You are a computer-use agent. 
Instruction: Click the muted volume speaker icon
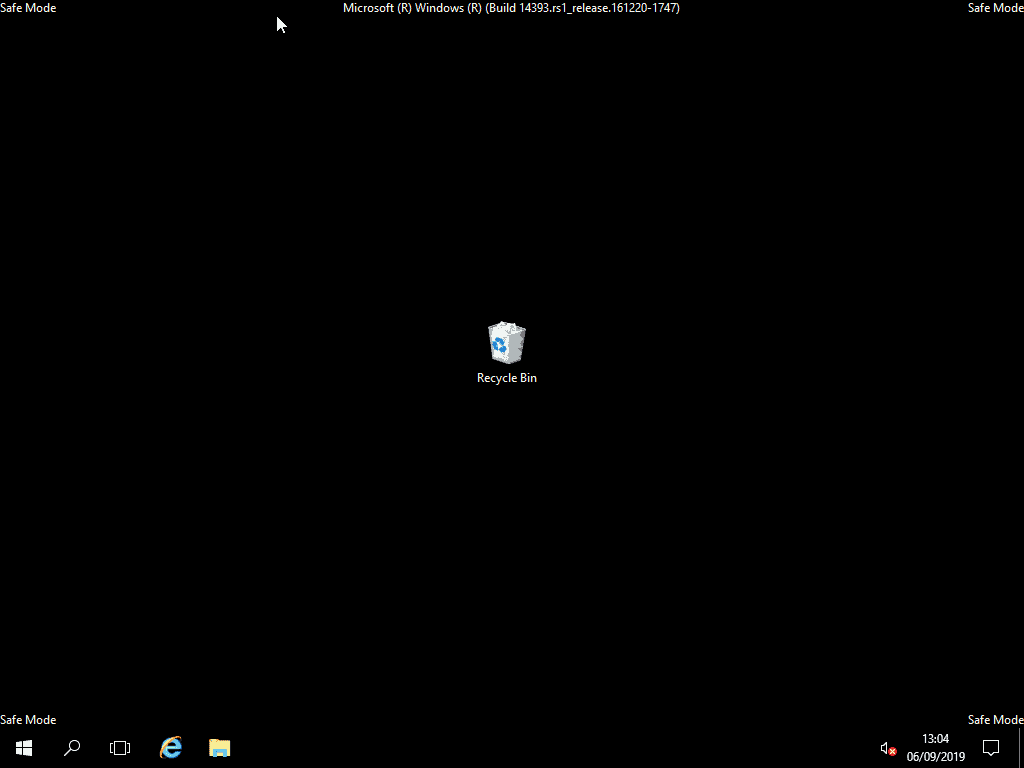coord(888,748)
